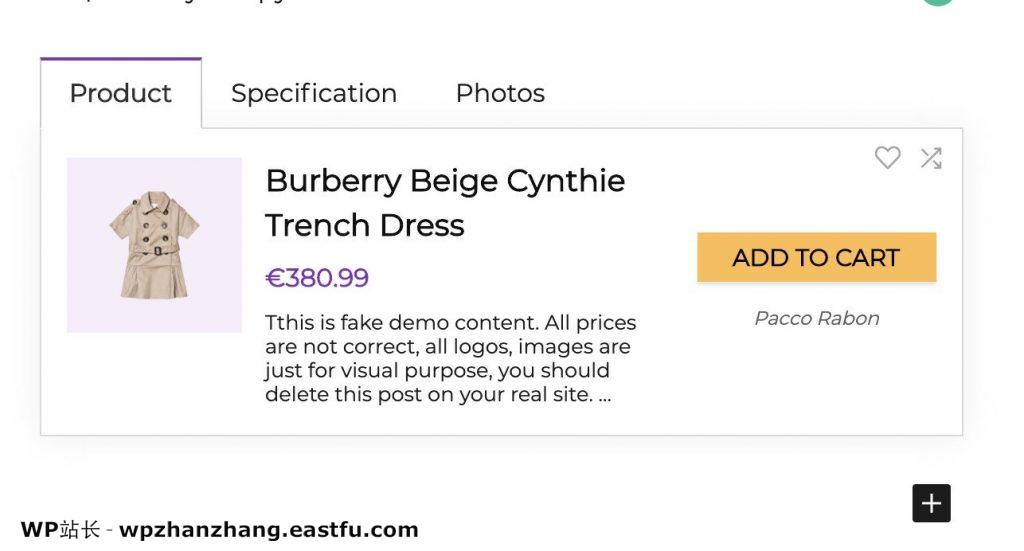Click the green circle icon at top right
The height and width of the screenshot is (551, 1024).
(x=937, y=2)
